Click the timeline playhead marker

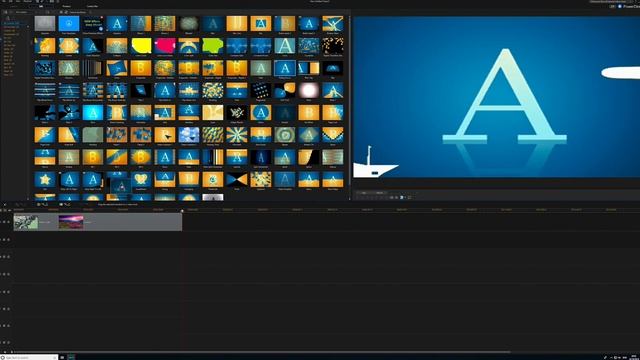(x=182, y=211)
